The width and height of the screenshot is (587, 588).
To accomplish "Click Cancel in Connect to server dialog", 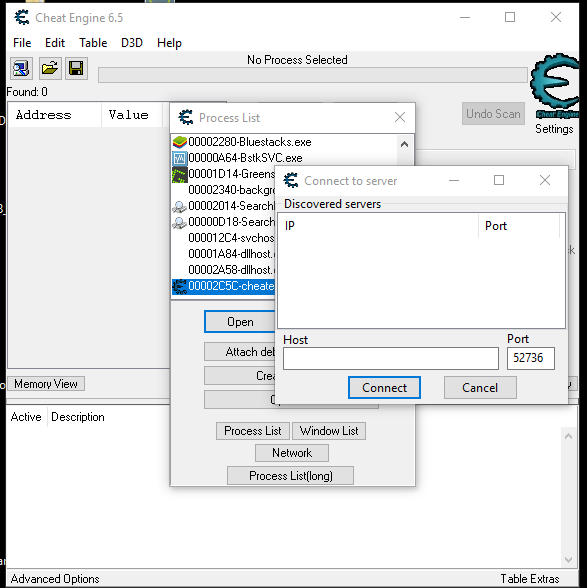I will tap(480, 387).
